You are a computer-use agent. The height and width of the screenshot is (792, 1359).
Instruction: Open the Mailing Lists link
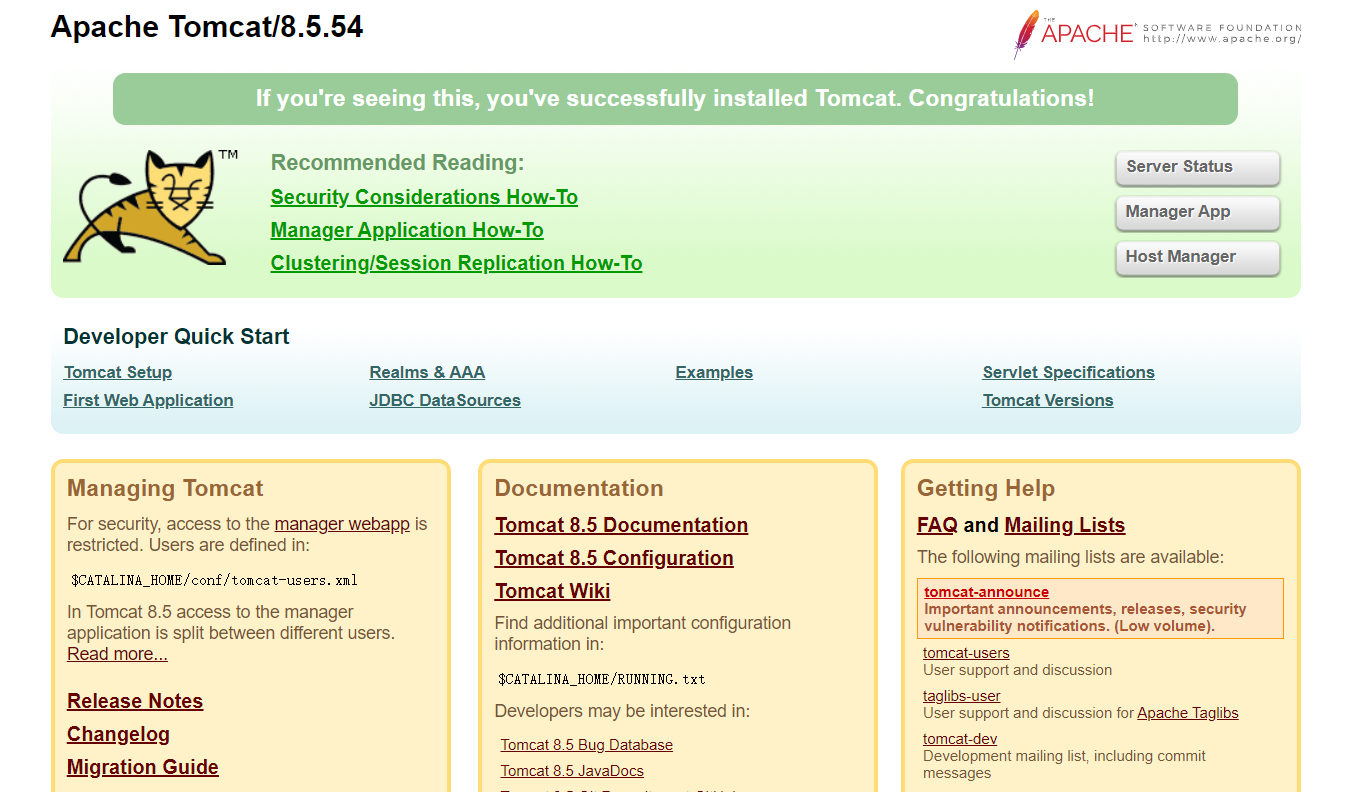point(1064,525)
